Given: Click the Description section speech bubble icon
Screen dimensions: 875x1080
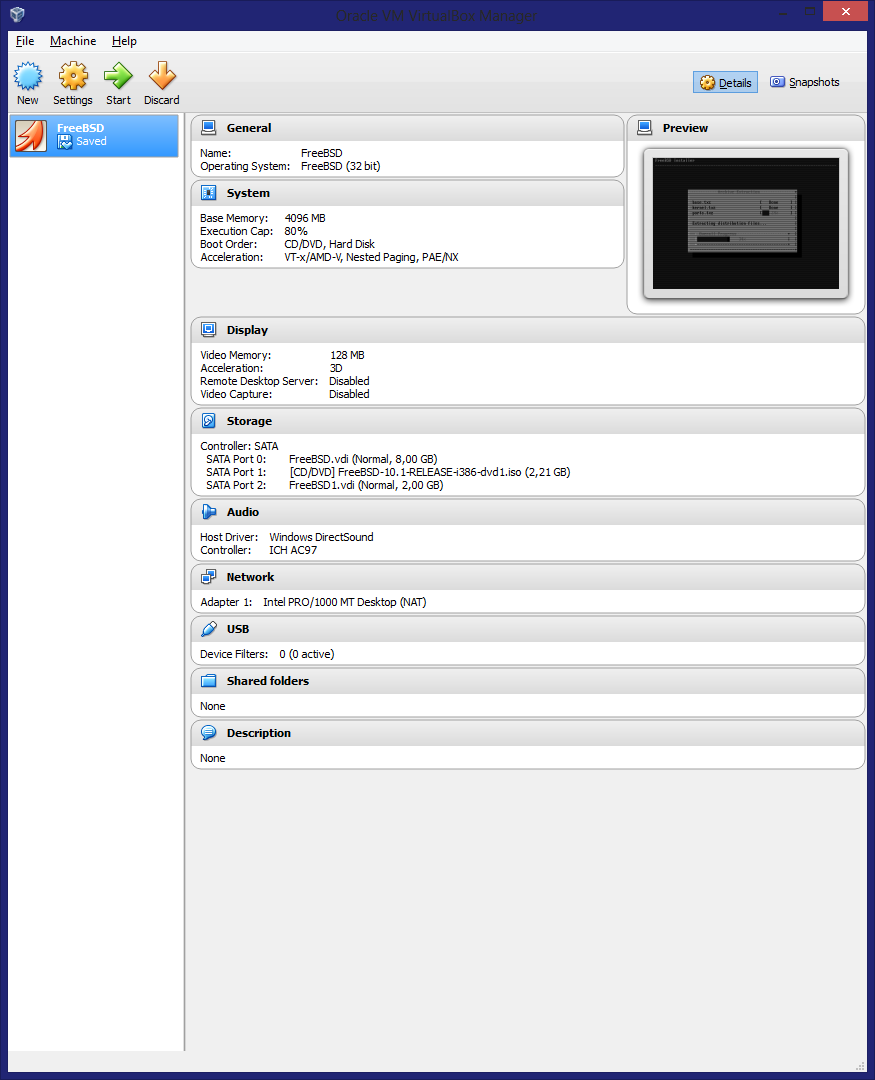Looking at the screenshot, I should pyautogui.click(x=208, y=733).
